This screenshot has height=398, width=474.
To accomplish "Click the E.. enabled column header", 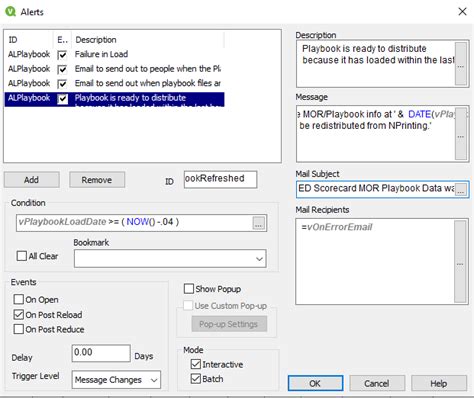I will coord(63,40).
